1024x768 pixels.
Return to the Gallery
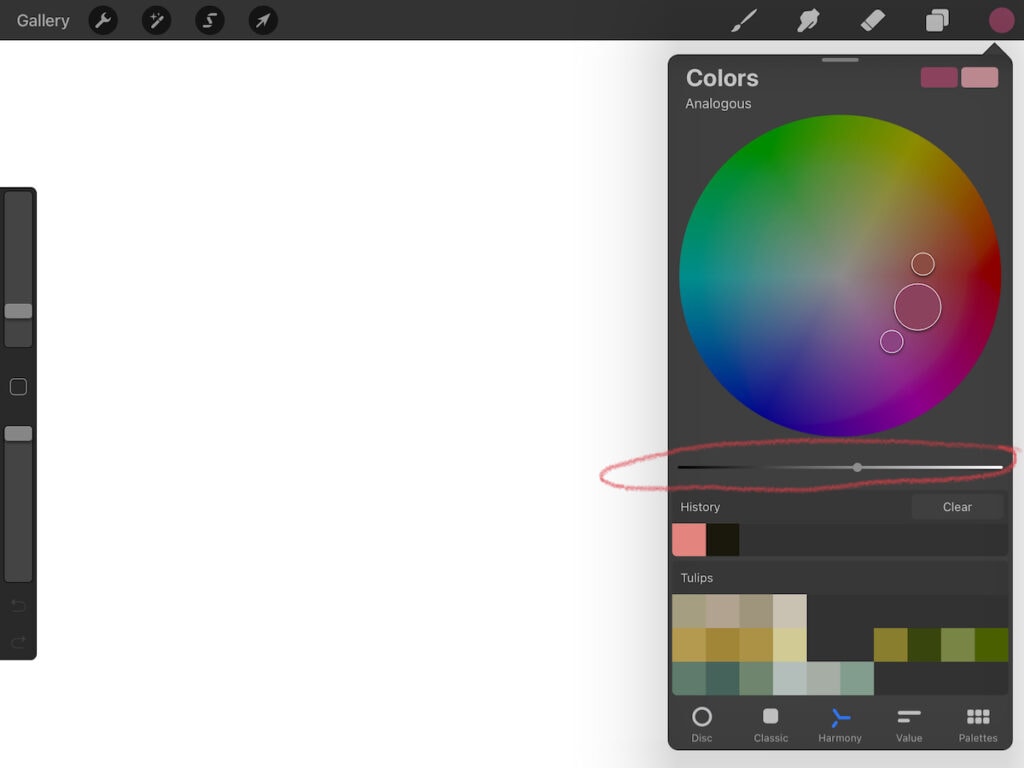(x=43, y=20)
